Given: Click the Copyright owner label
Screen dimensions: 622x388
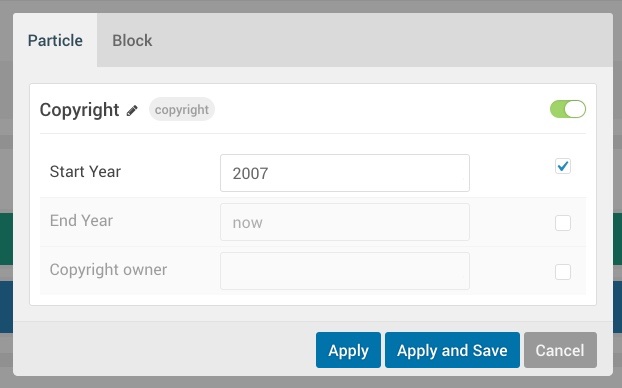Looking at the screenshot, I should coord(108,270).
